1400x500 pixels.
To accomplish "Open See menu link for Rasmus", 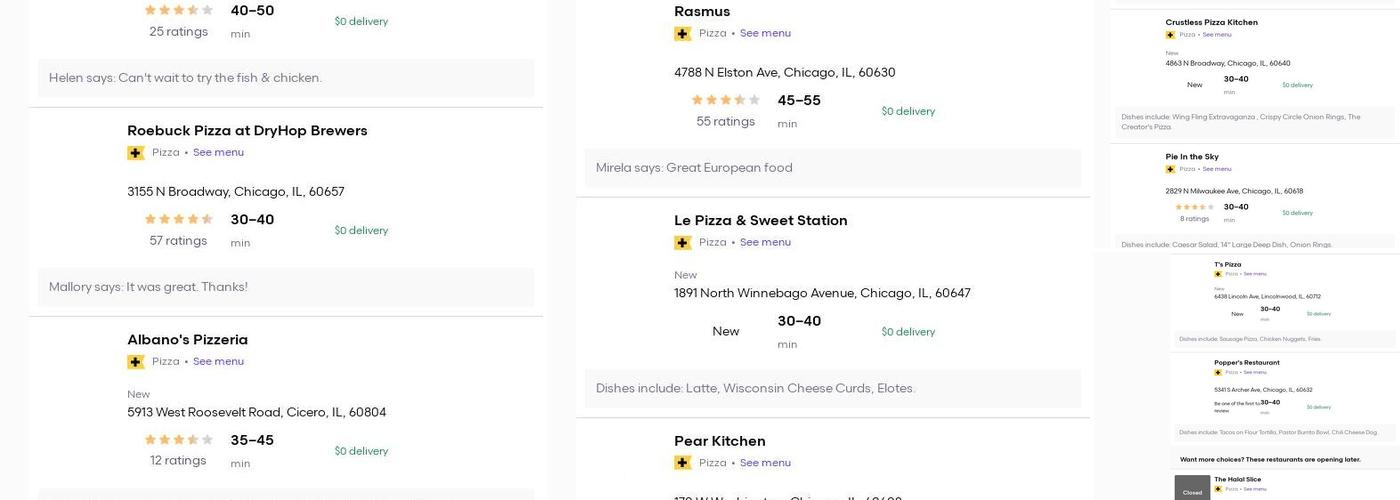I will 765,34.
